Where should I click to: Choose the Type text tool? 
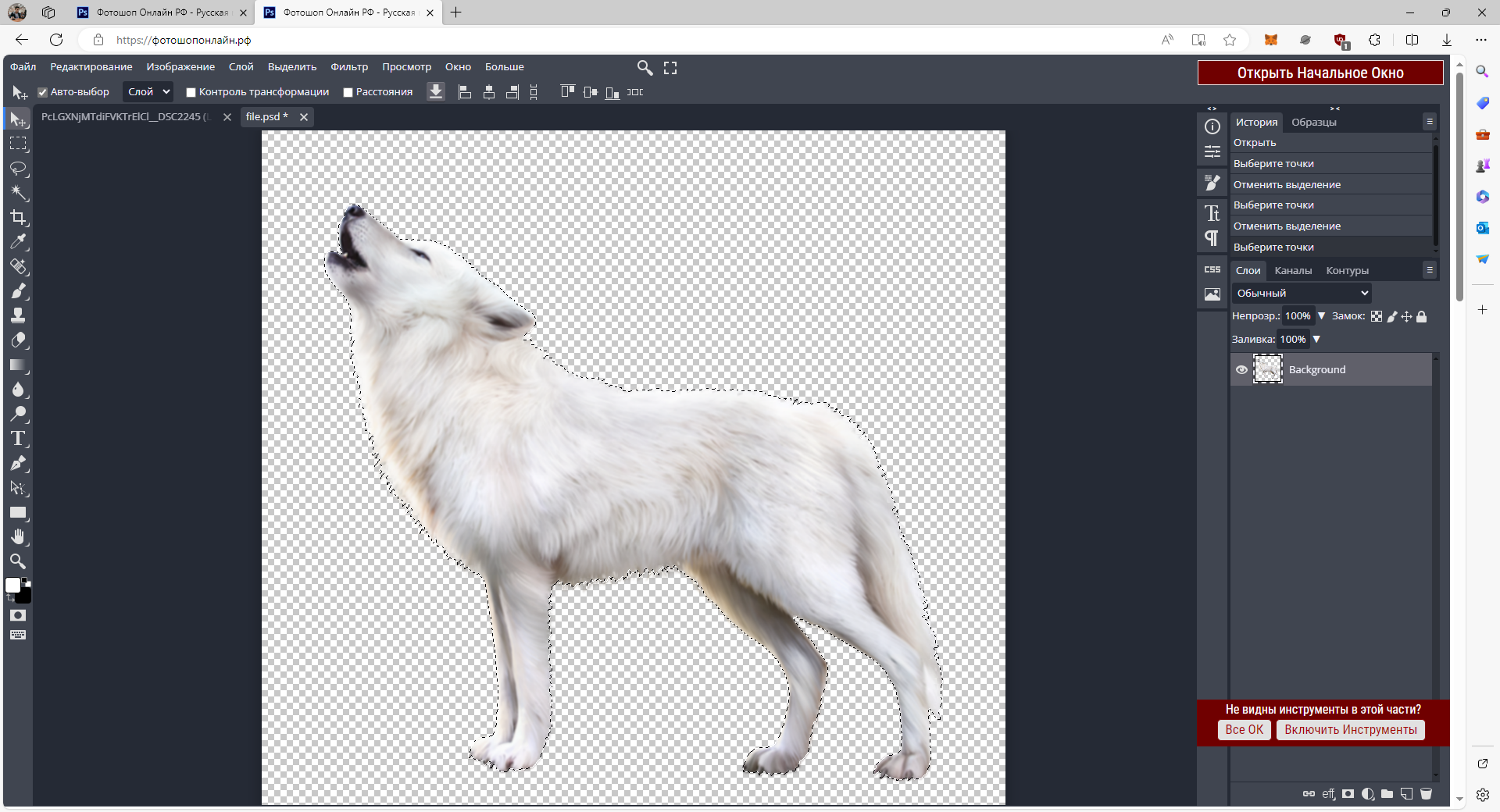[19, 439]
